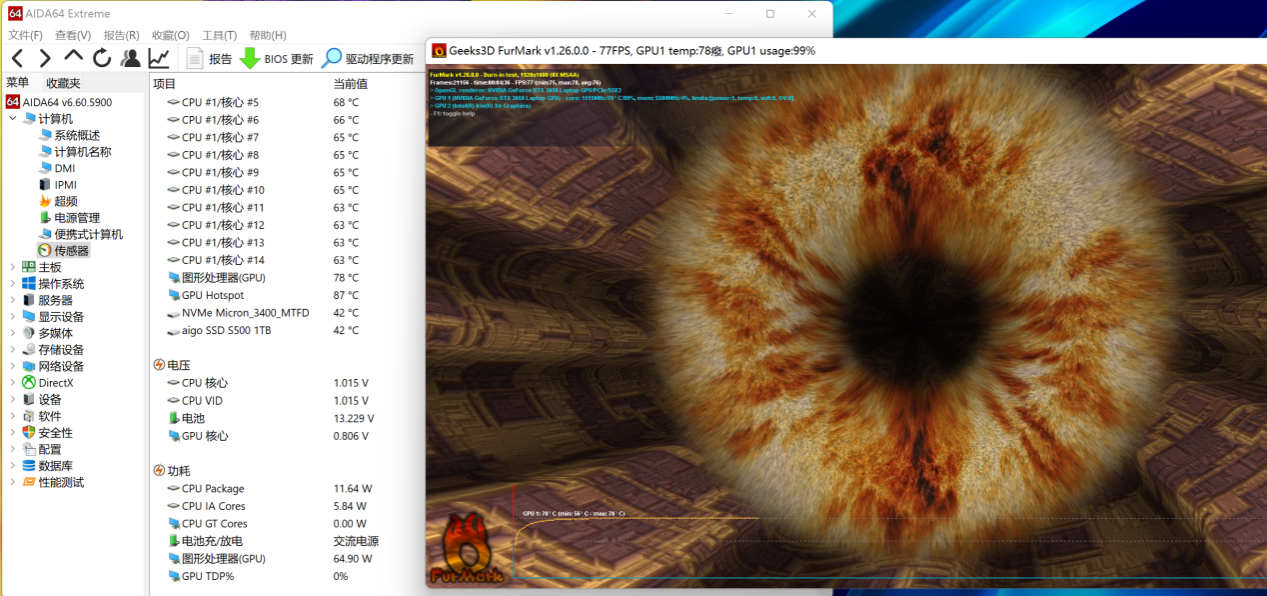Select 便携式计算机 in the tree

coord(81,234)
